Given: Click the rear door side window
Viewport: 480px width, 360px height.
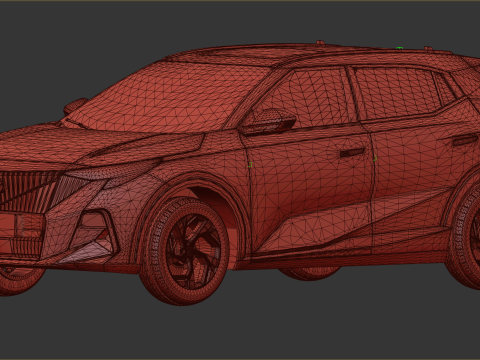Looking at the screenshot, I should click(x=397, y=92).
